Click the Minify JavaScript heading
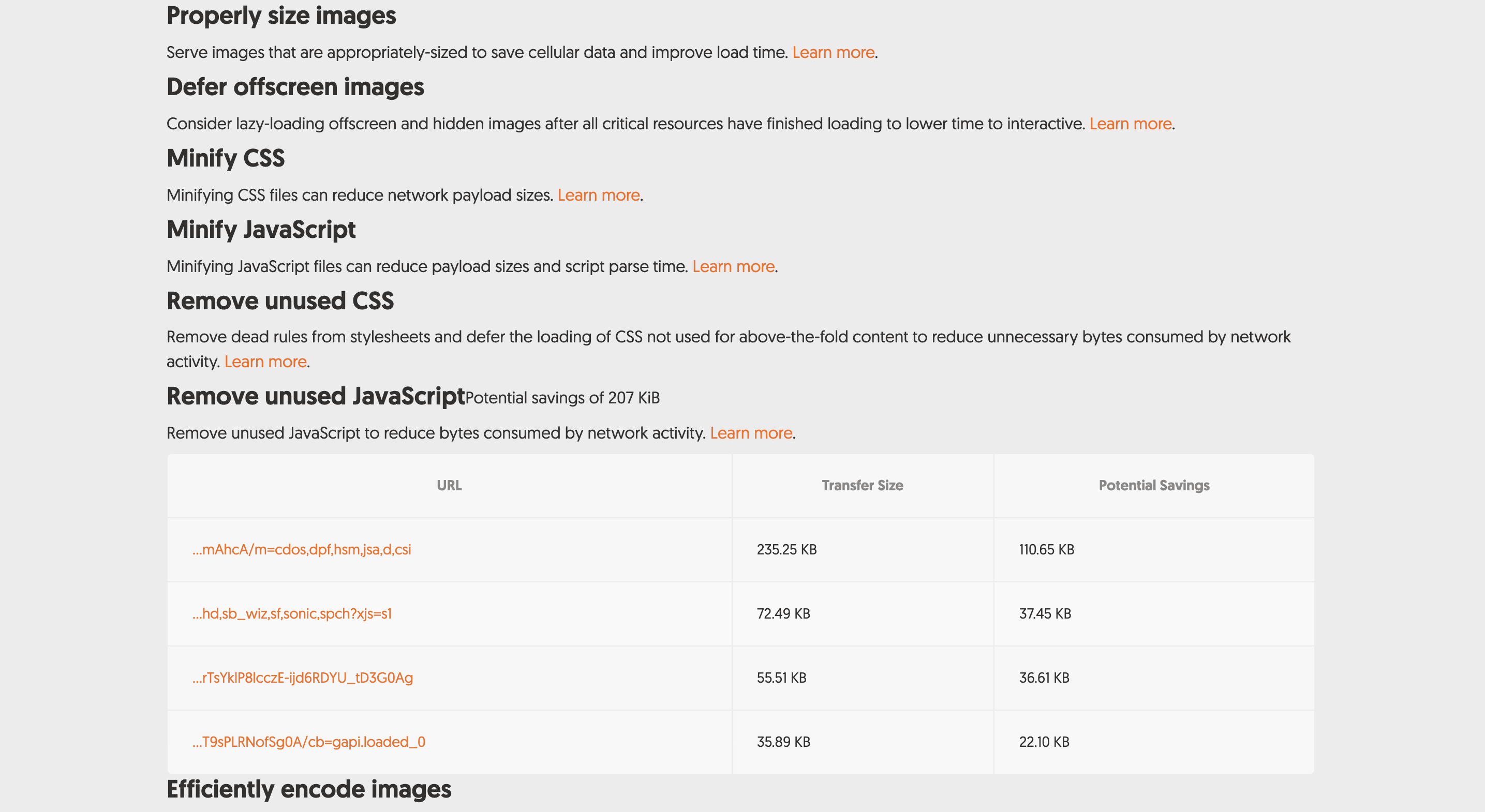 pos(261,230)
